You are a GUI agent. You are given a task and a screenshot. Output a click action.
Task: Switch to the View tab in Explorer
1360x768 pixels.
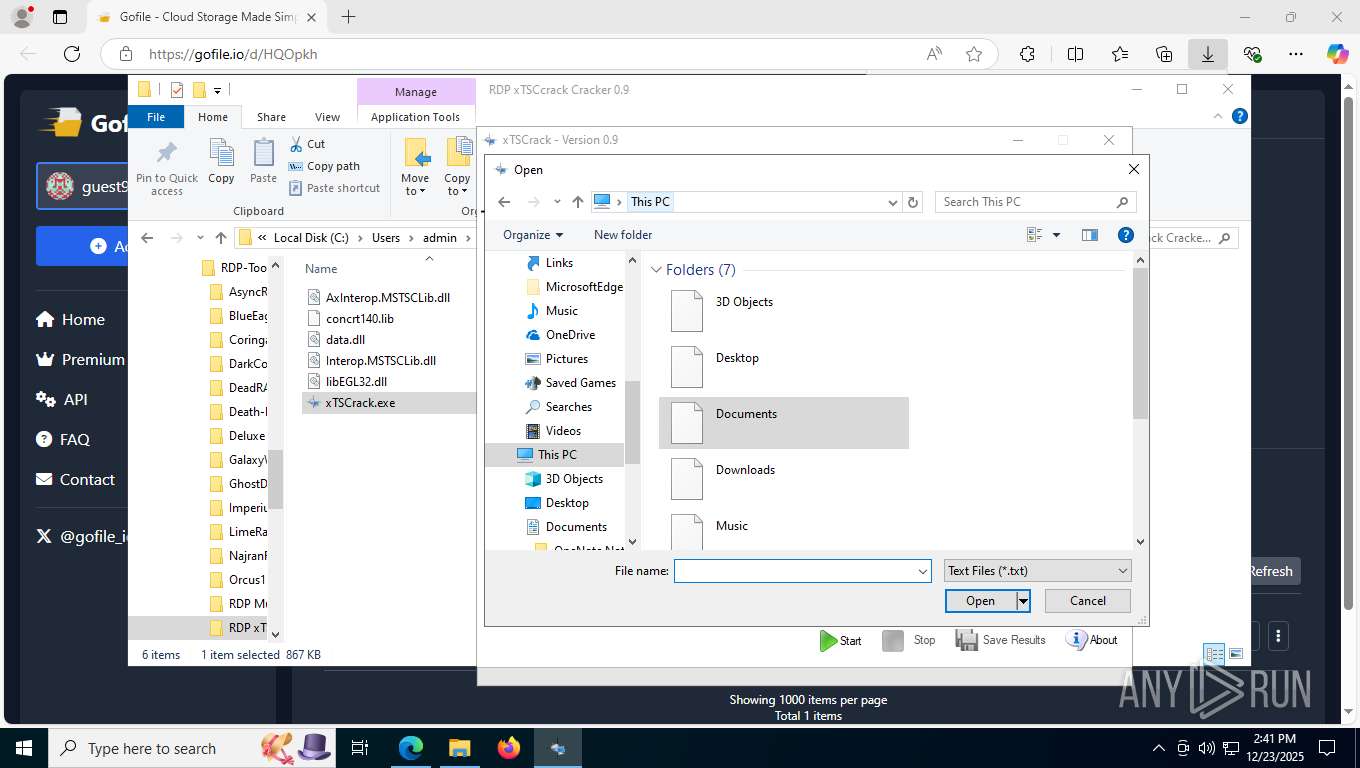[327, 117]
